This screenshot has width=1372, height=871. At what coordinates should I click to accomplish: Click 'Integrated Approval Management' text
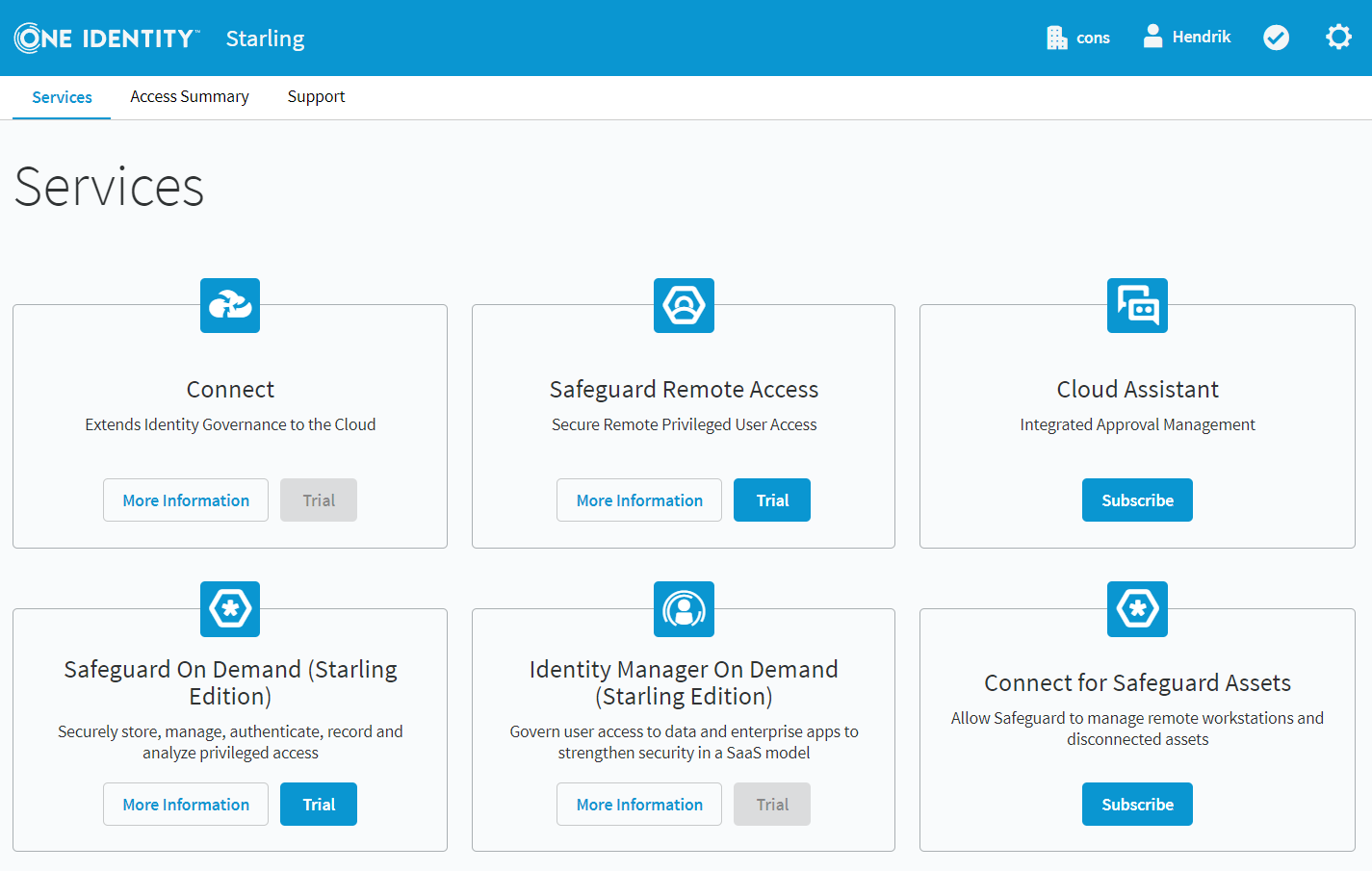1137,424
